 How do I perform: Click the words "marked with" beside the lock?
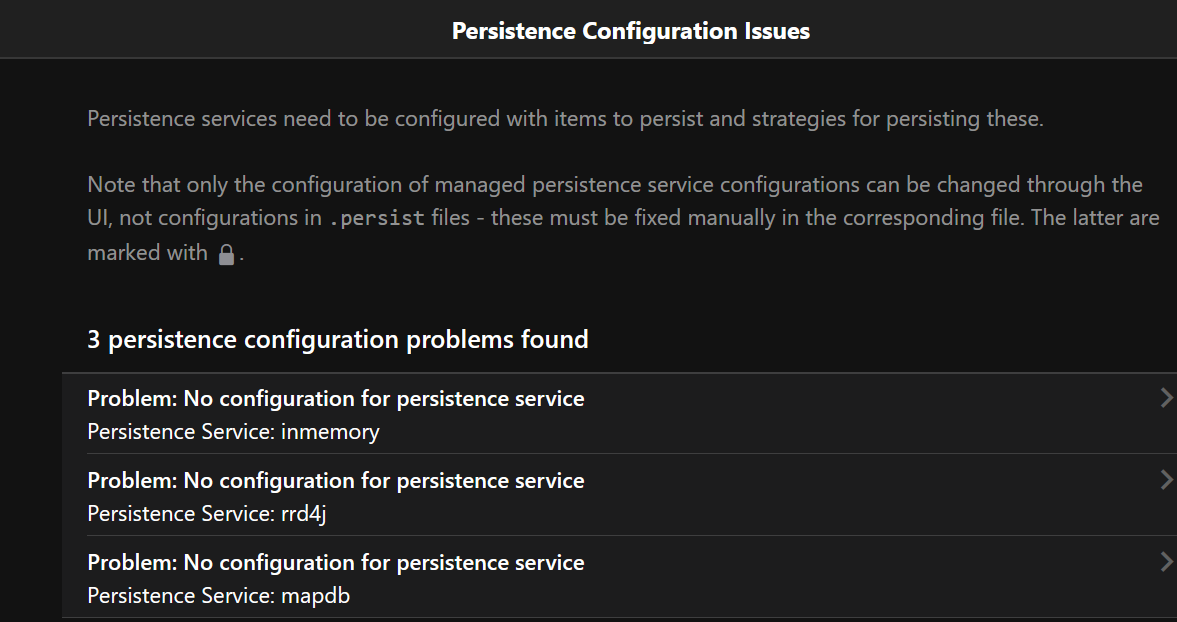[147, 253]
